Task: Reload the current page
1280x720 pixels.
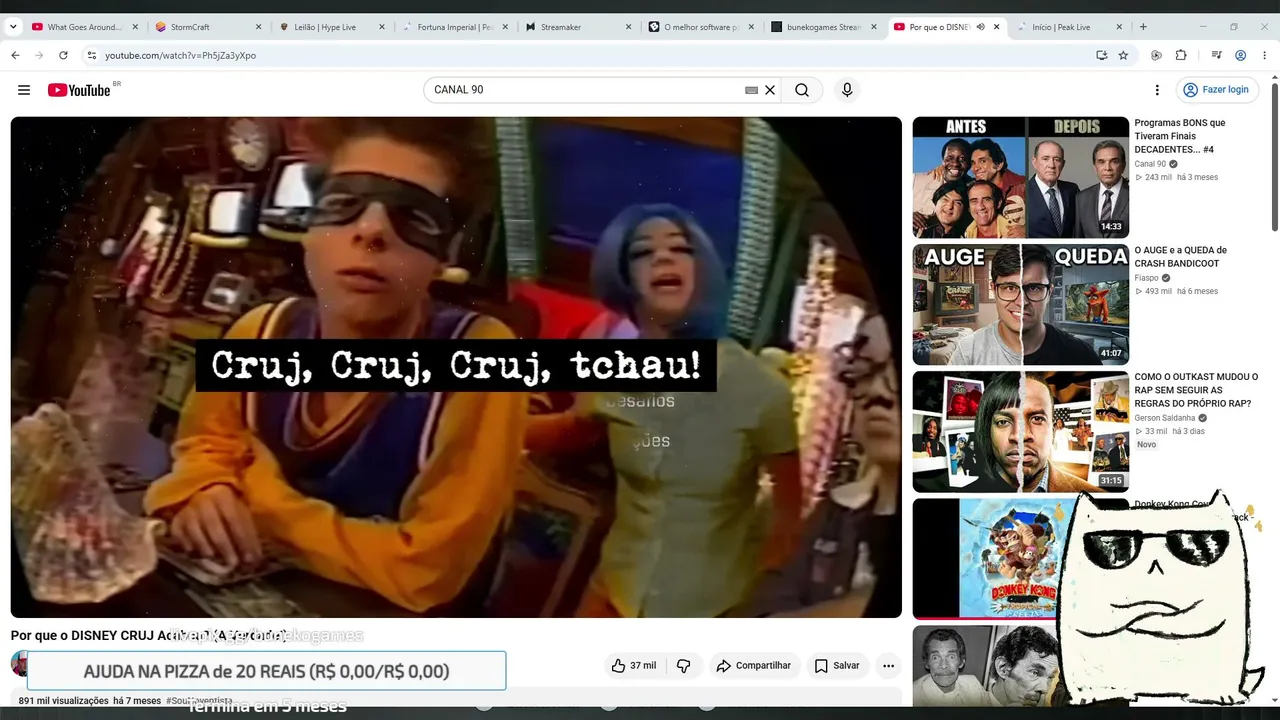Action: tap(63, 55)
